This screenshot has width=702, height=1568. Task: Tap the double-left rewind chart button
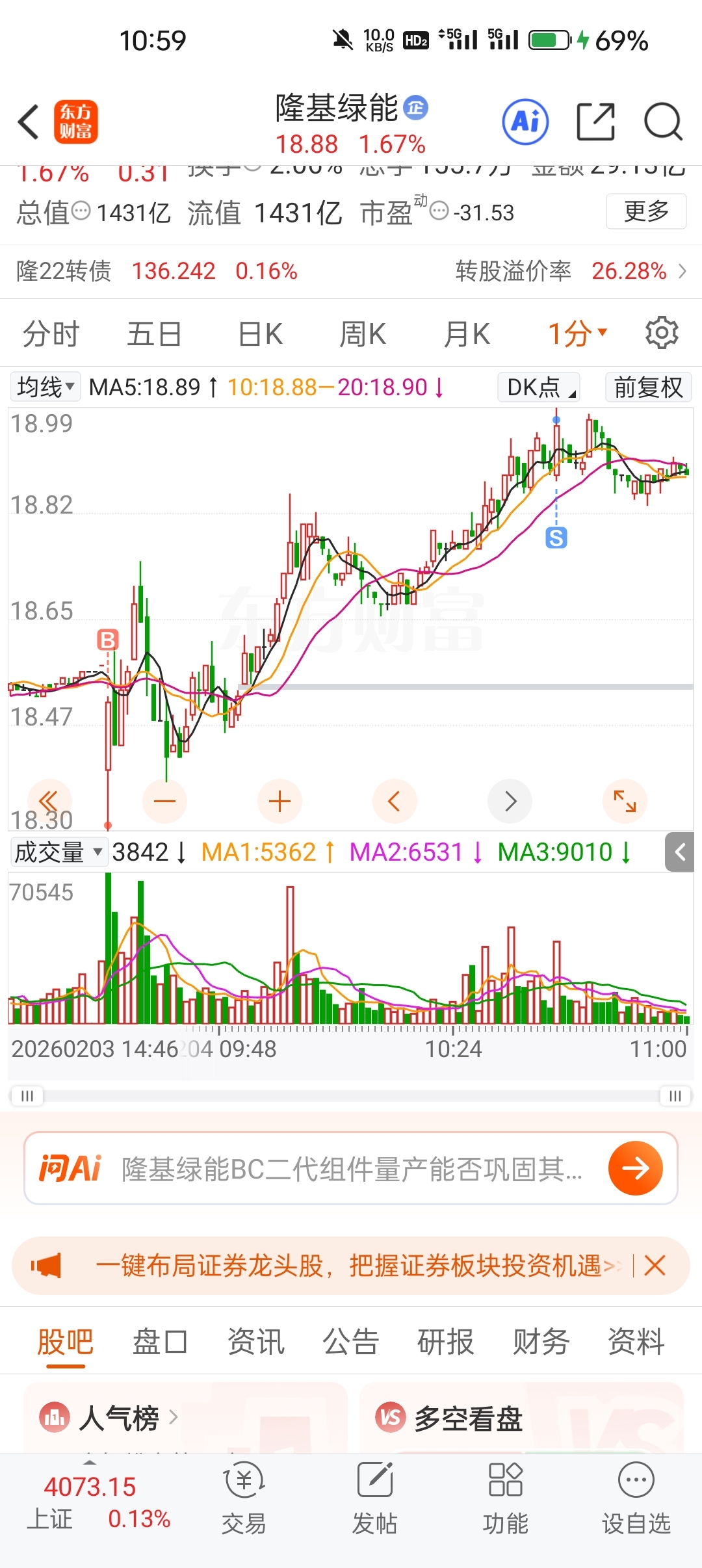(x=49, y=801)
